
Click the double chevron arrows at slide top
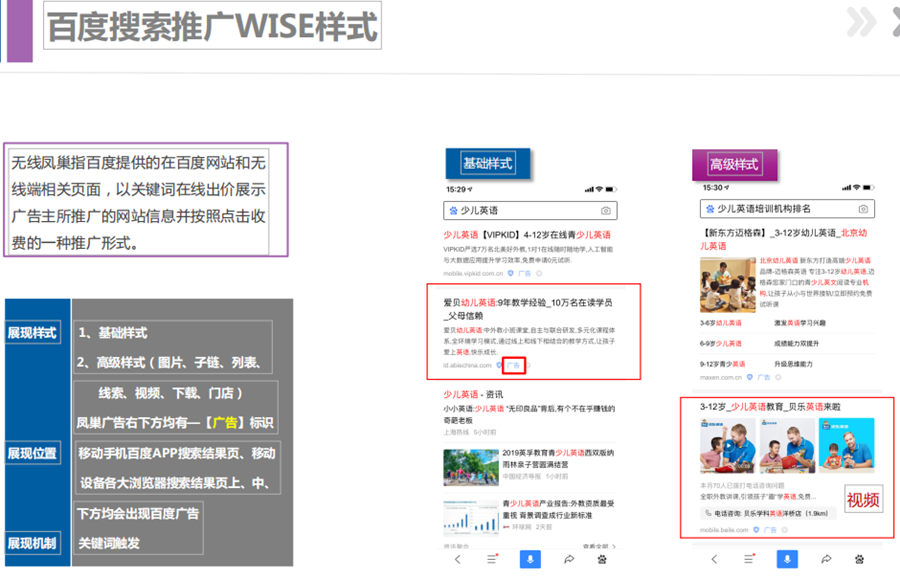[861, 21]
